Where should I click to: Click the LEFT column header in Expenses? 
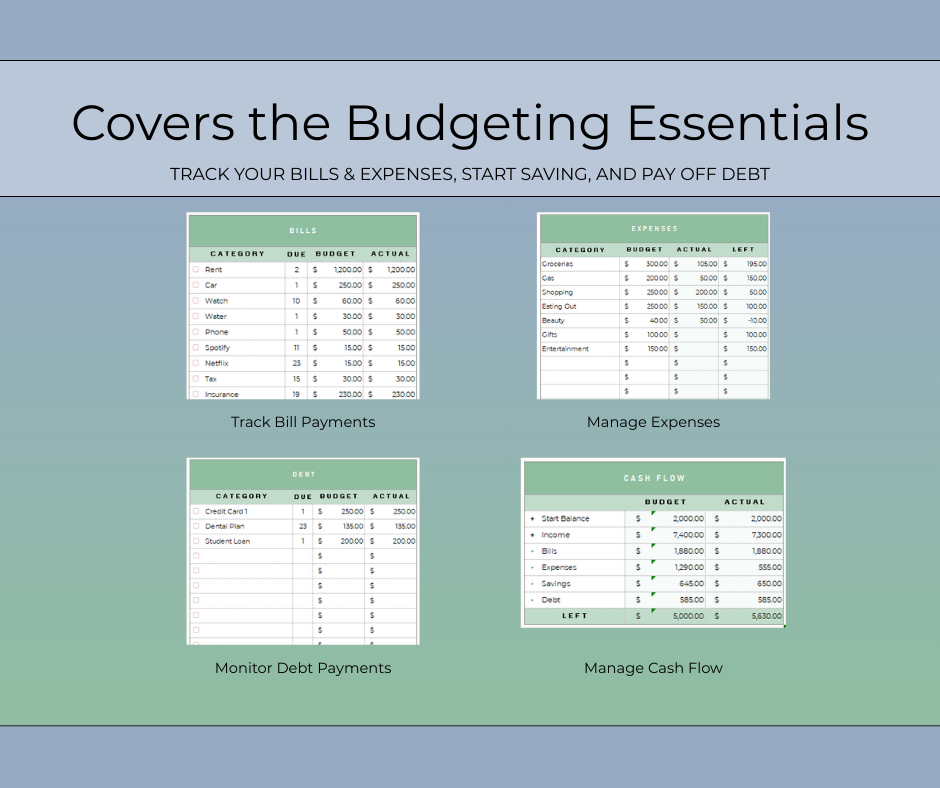coord(743,249)
